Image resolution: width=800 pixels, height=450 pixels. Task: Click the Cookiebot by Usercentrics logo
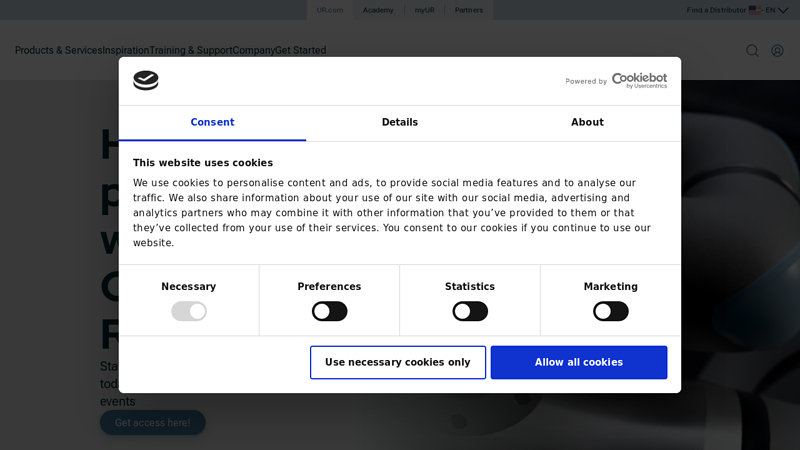[639, 81]
